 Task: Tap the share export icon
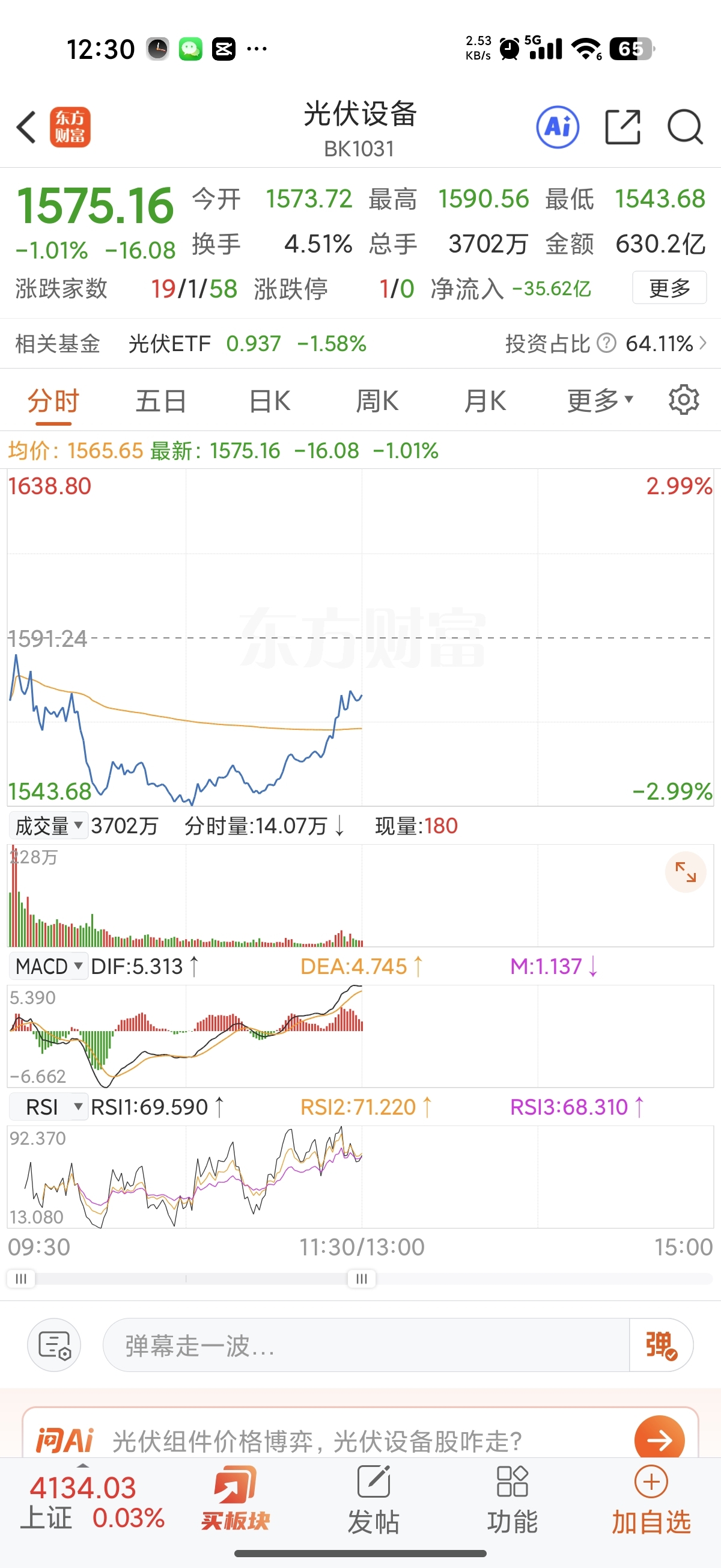623,127
